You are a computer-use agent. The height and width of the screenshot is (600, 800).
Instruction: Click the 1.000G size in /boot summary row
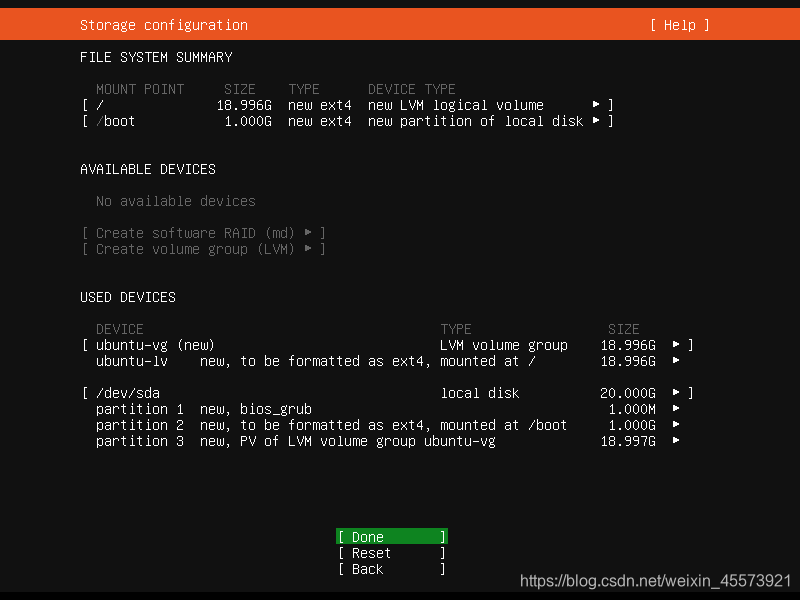pyautogui.click(x=248, y=121)
